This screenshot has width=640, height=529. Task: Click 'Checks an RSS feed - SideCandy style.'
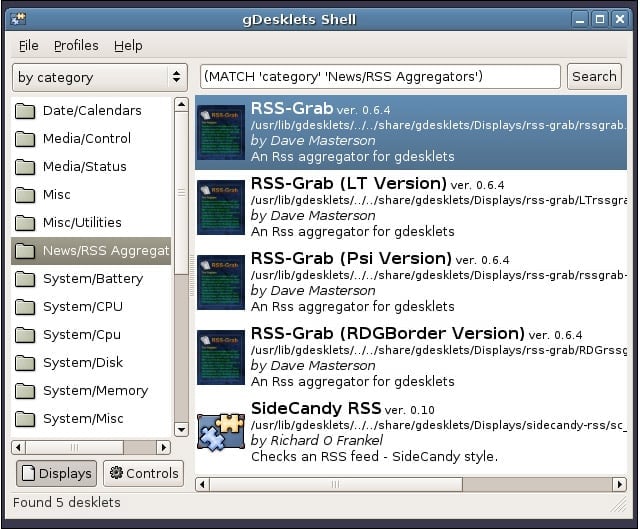tap(374, 456)
